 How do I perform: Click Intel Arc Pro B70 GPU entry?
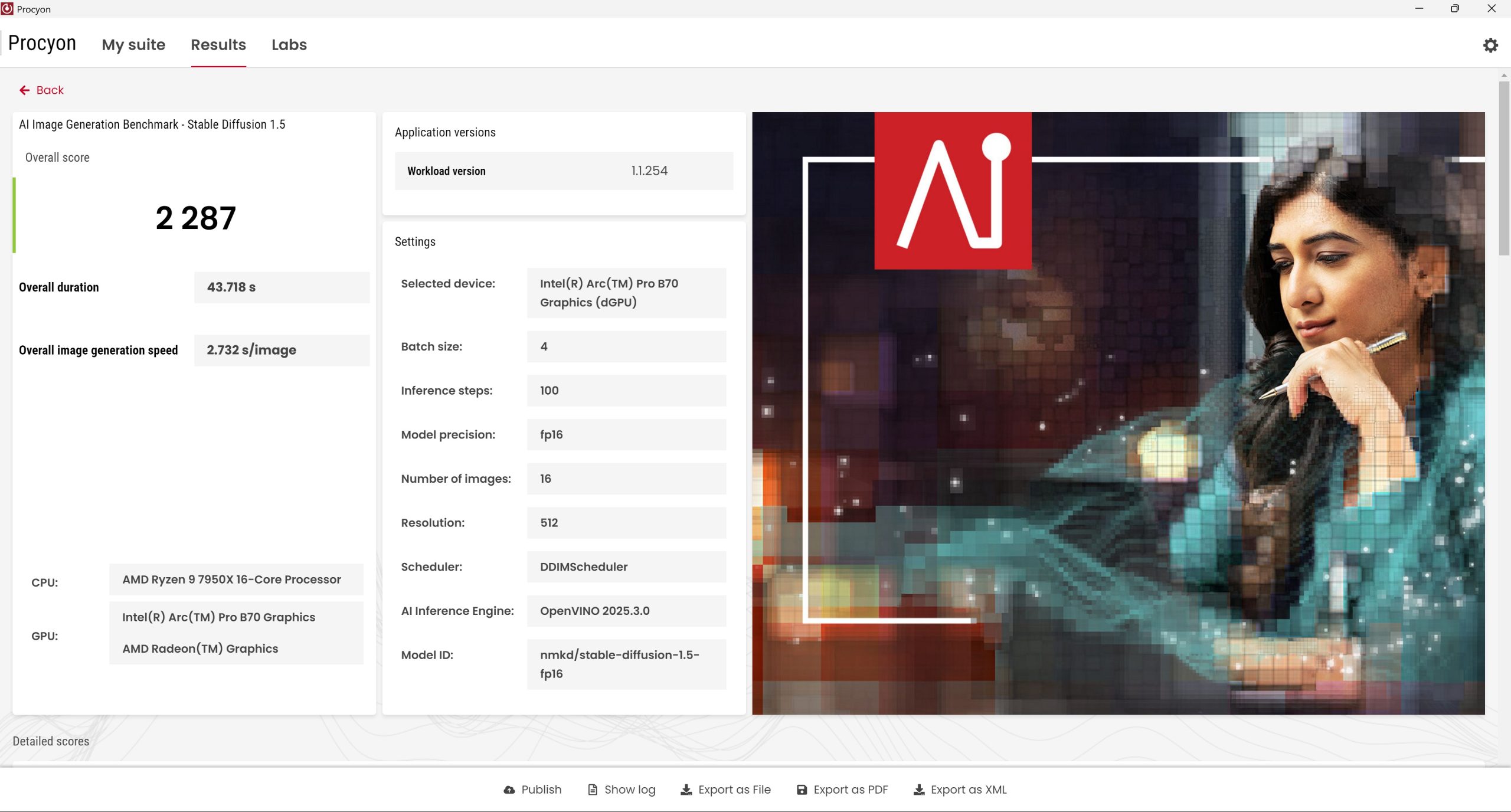tap(218, 617)
